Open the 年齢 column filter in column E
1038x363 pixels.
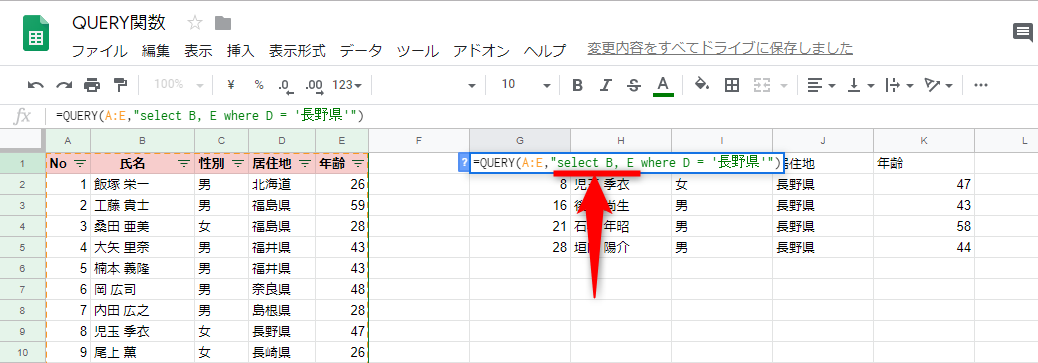click(358, 163)
